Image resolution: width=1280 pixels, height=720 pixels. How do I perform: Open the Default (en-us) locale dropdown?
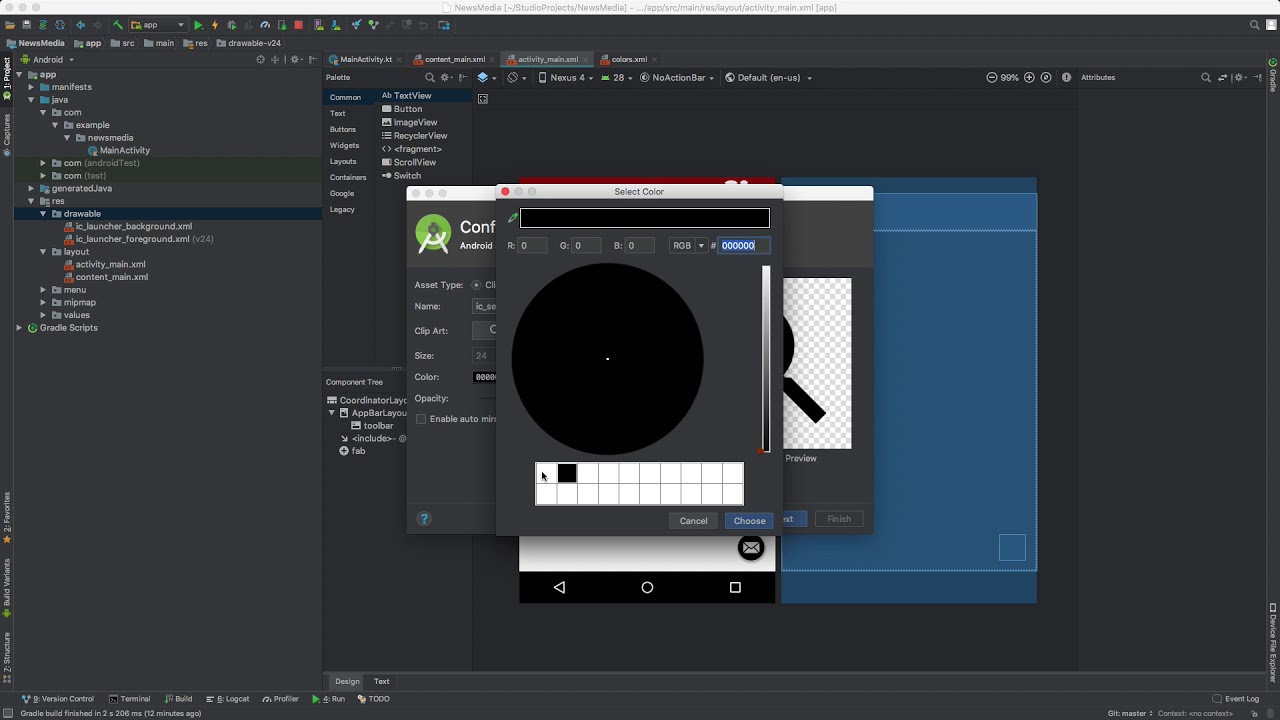pyautogui.click(x=768, y=77)
